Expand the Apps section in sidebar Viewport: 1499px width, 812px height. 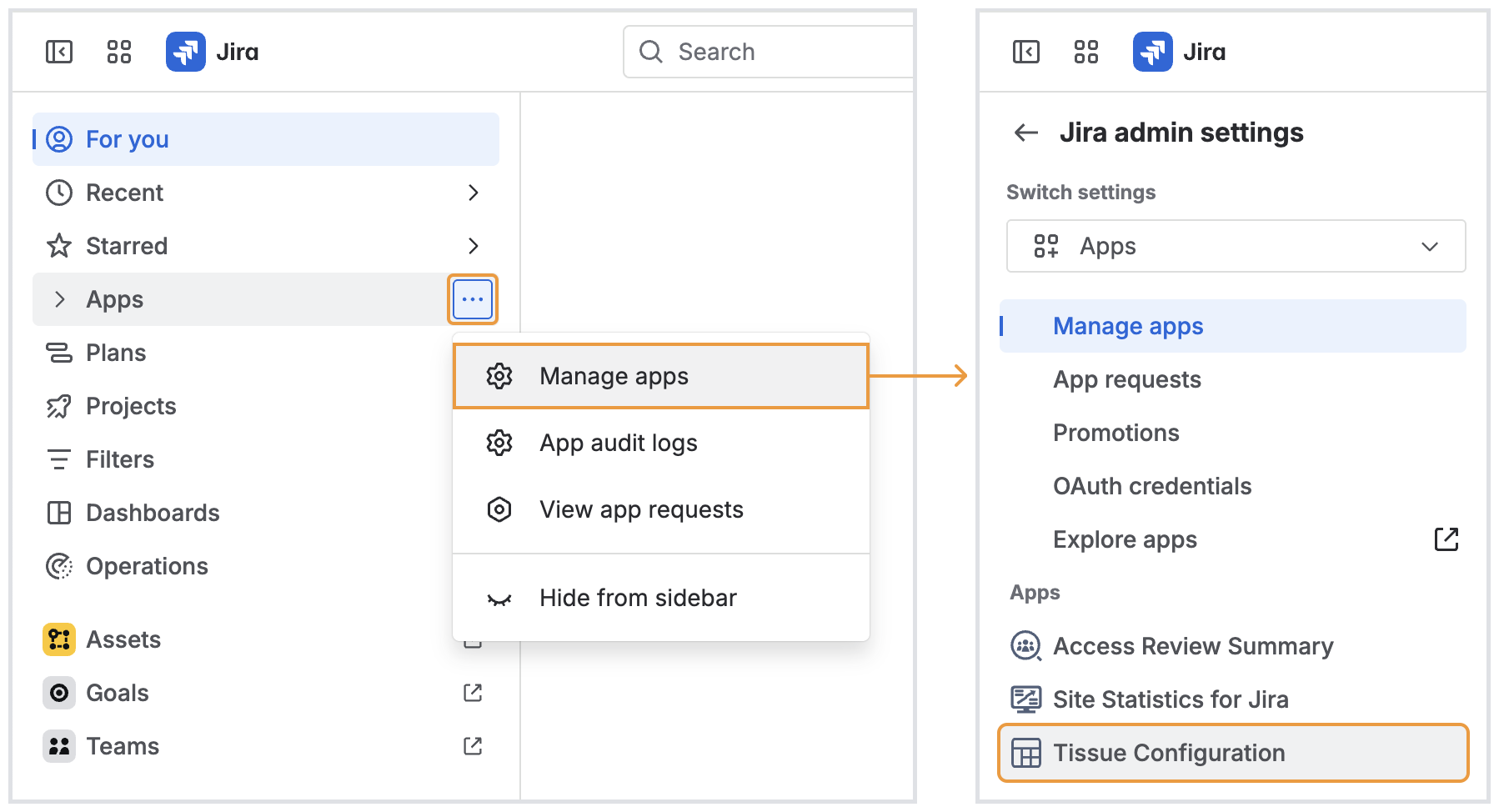click(59, 299)
